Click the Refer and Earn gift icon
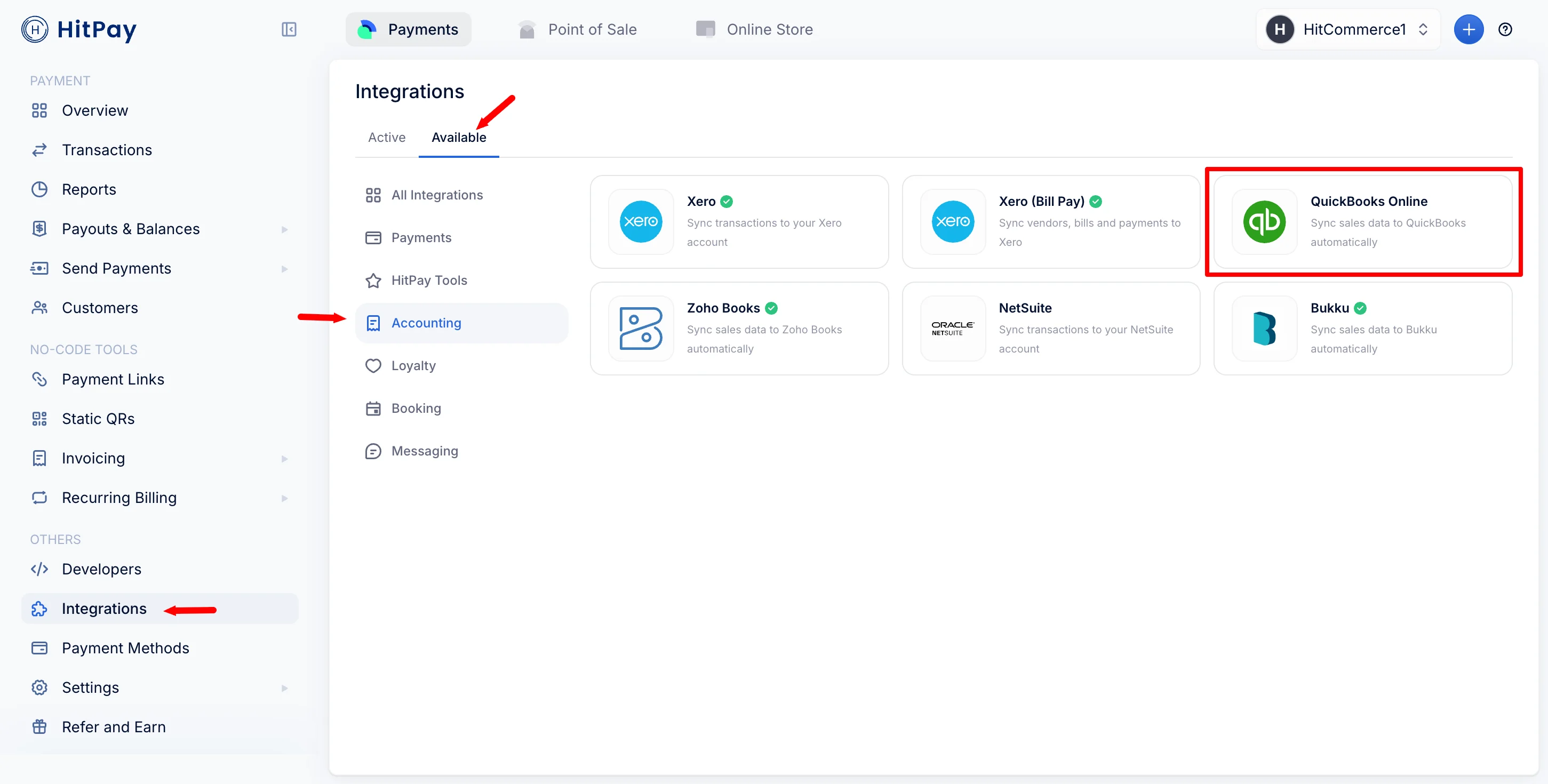 coord(39,727)
